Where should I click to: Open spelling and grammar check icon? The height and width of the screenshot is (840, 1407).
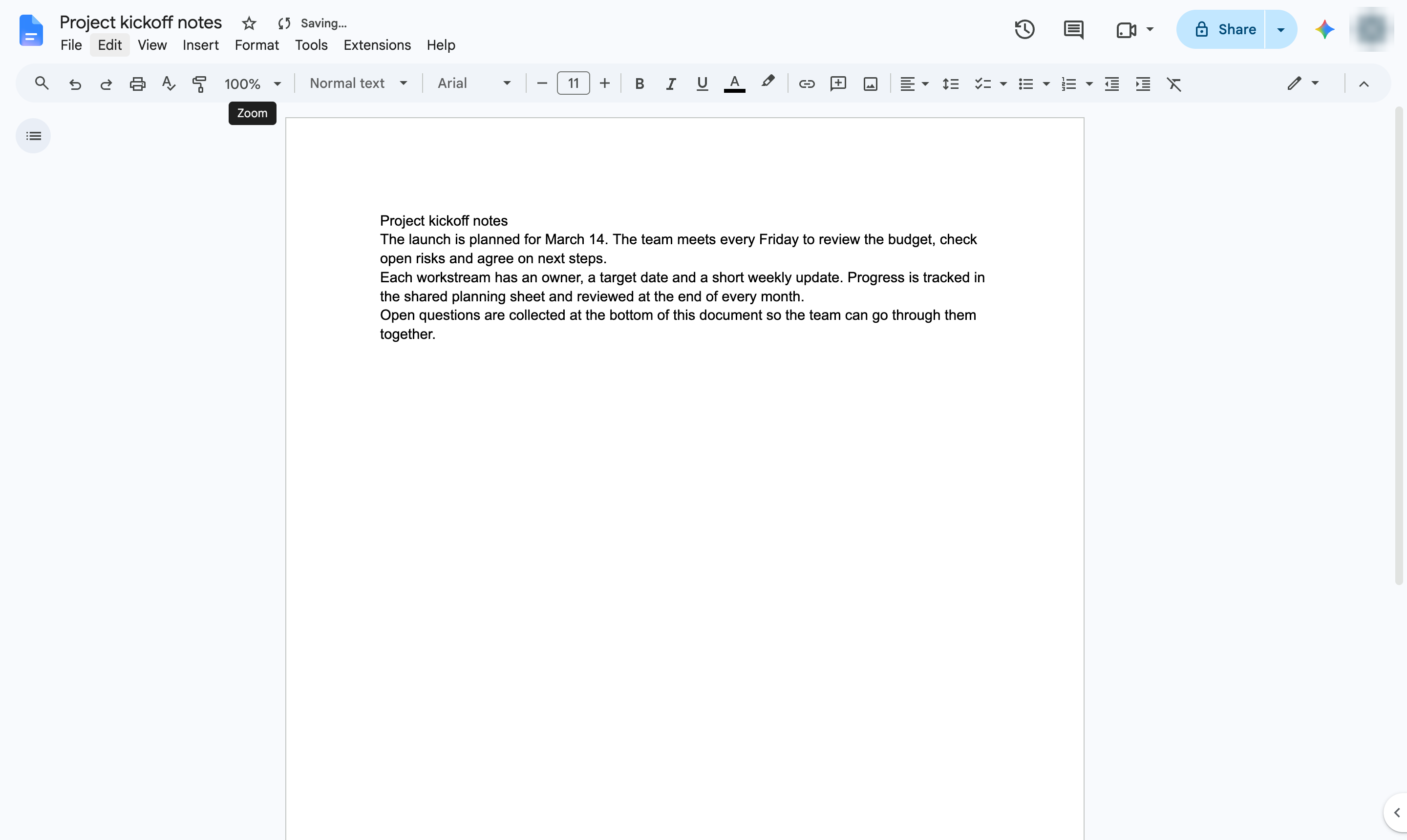[x=168, y=84]
